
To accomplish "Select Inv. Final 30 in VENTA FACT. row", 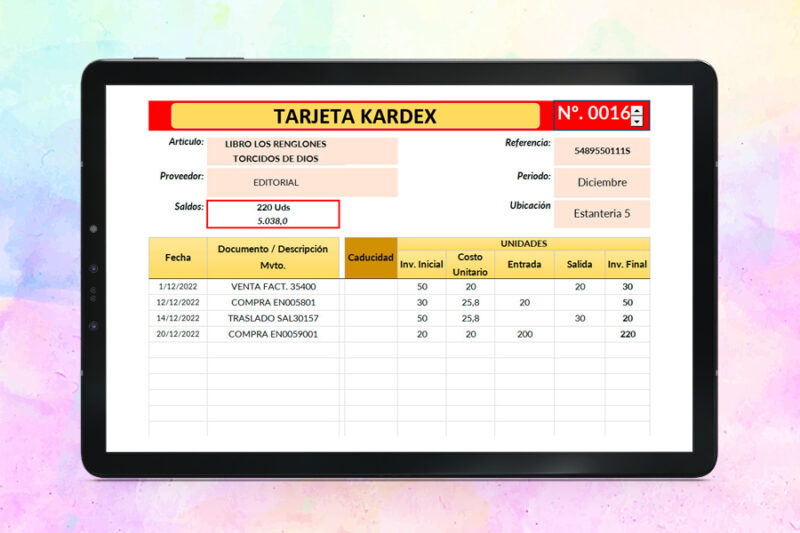I will pyautogui.click(x=628, y=287).
